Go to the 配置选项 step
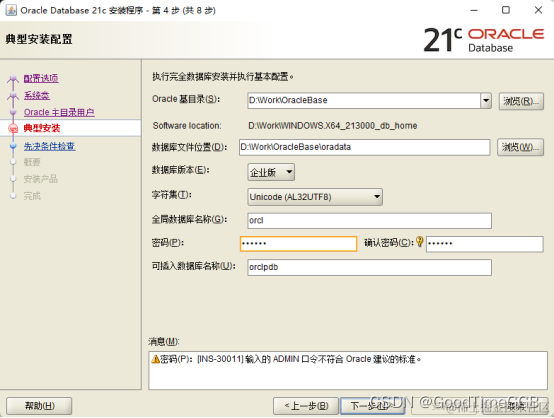This screenshot has width=554, height=418. (41, 78)
